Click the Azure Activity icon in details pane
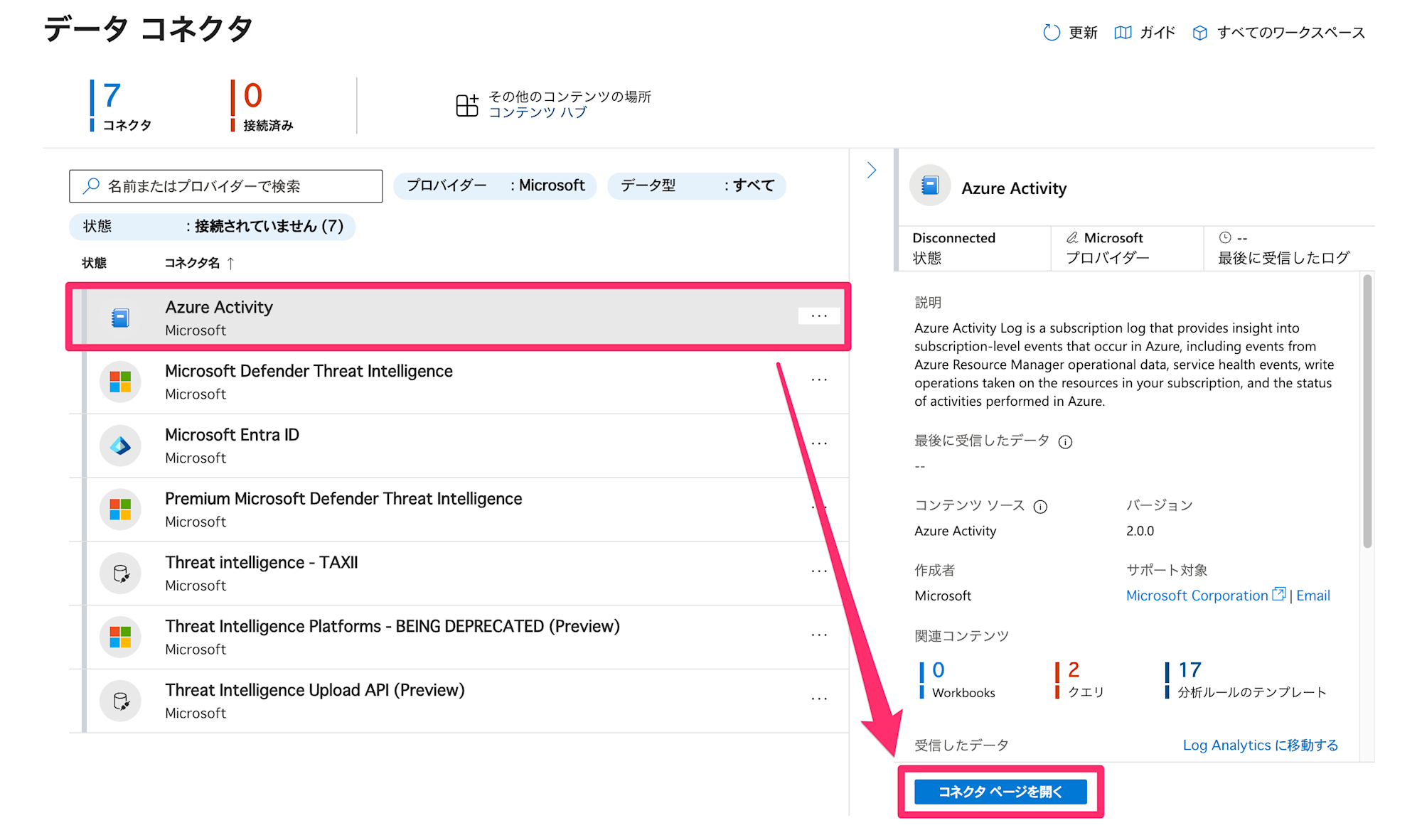 pyautogui.click(x=930, y=186)
